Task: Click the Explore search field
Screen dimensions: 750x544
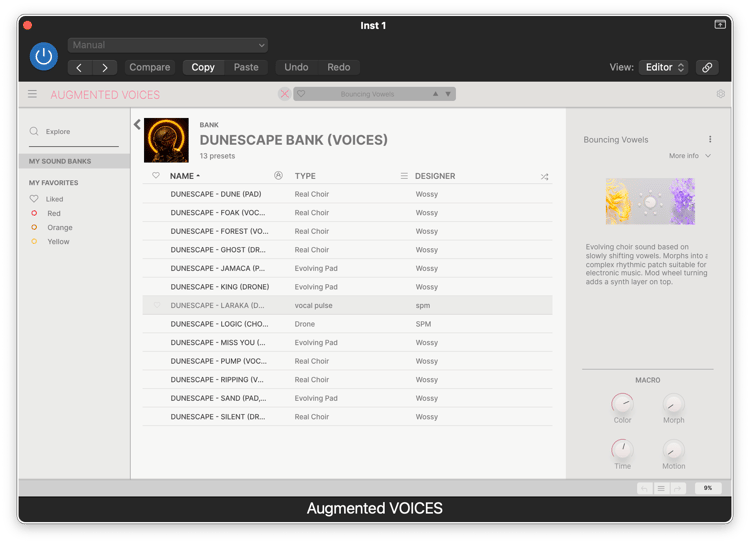Action: [x=74, y=132]
